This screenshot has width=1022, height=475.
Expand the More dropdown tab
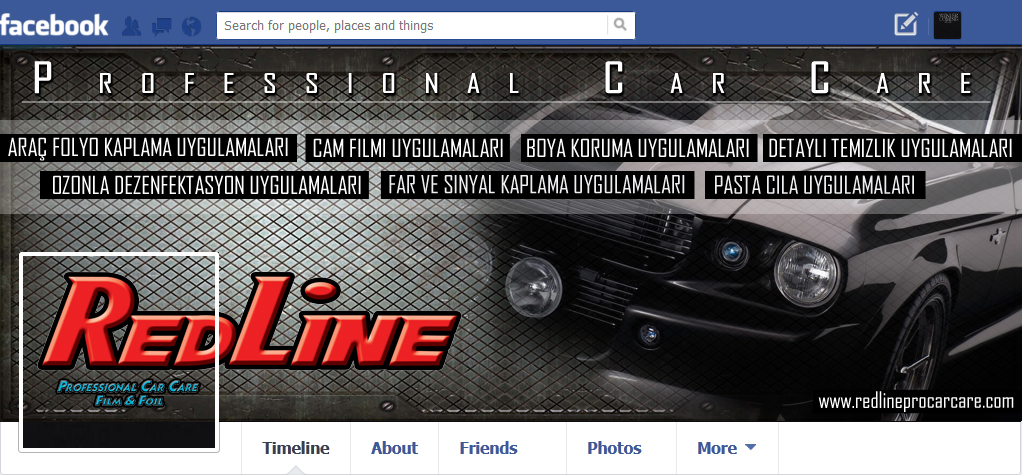click(727, 448)
